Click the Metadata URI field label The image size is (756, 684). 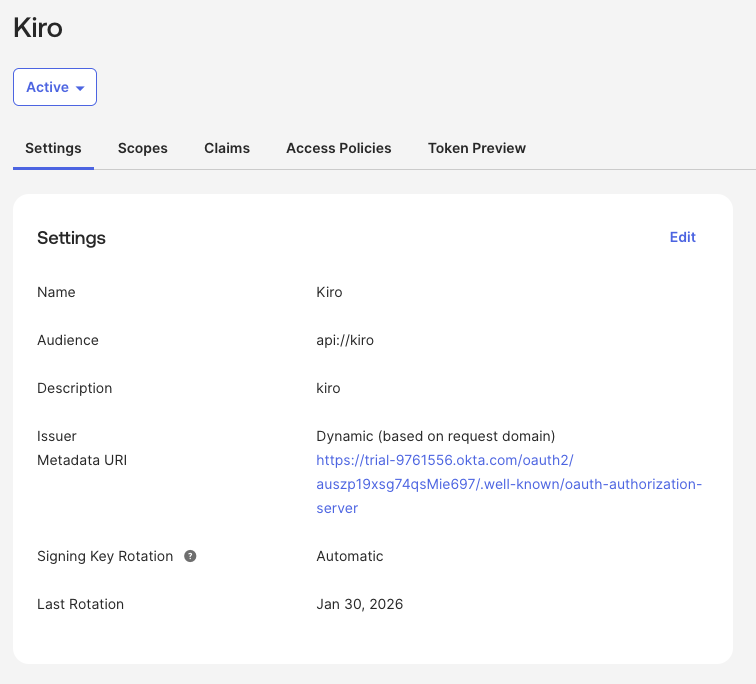[82, 460]
